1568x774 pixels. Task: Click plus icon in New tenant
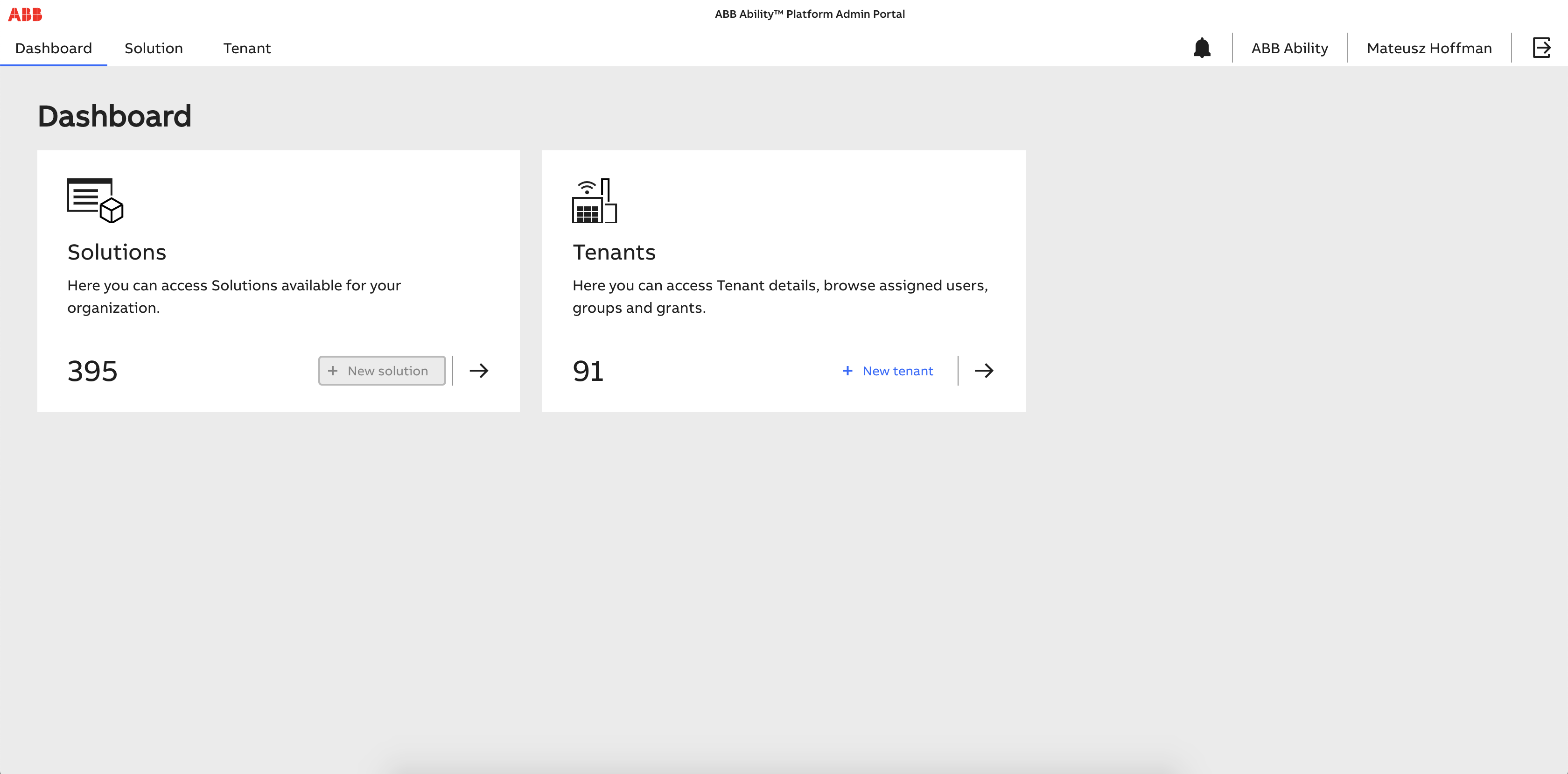point(847,370)
